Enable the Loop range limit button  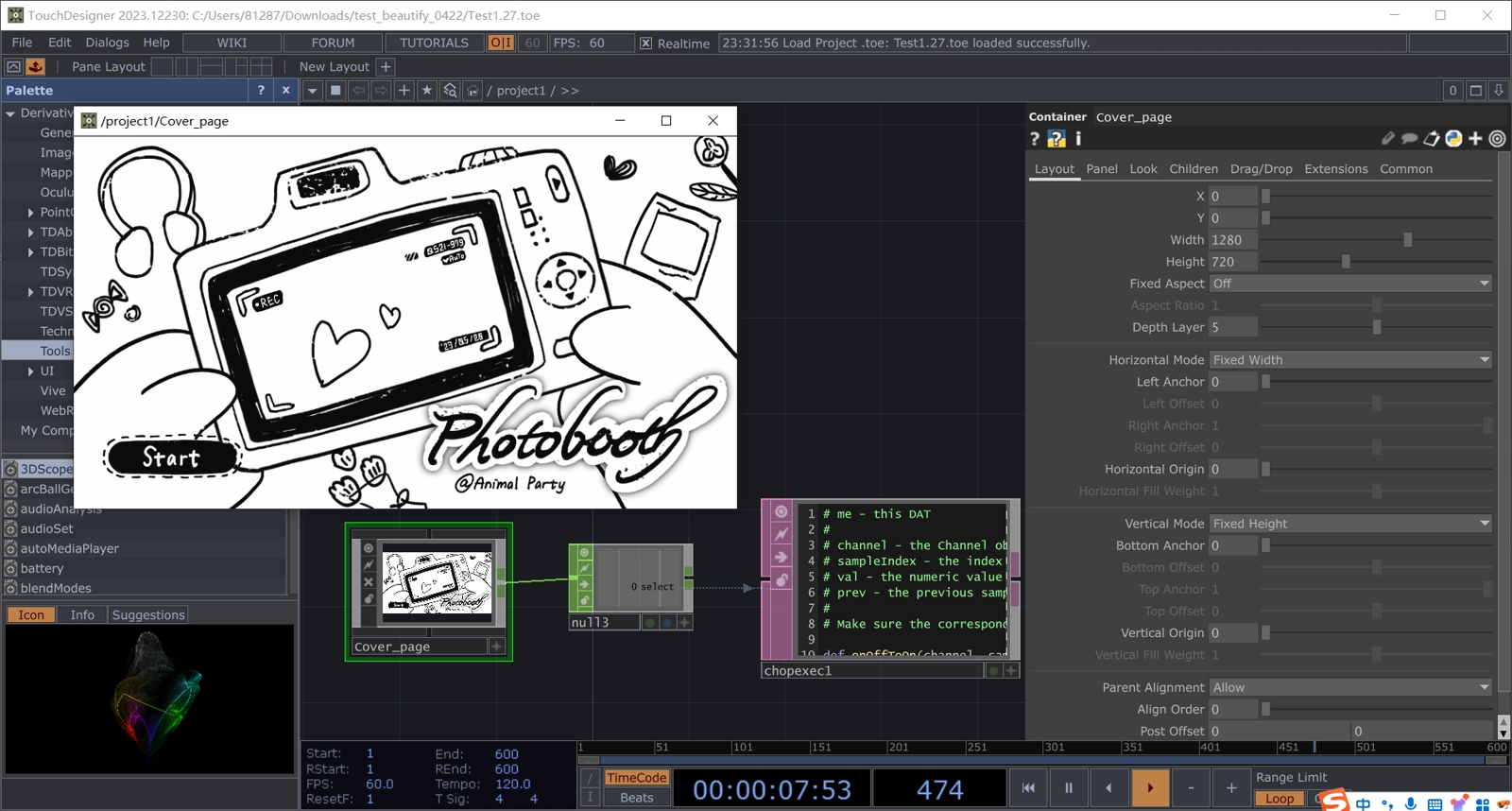pos(1280,799)
